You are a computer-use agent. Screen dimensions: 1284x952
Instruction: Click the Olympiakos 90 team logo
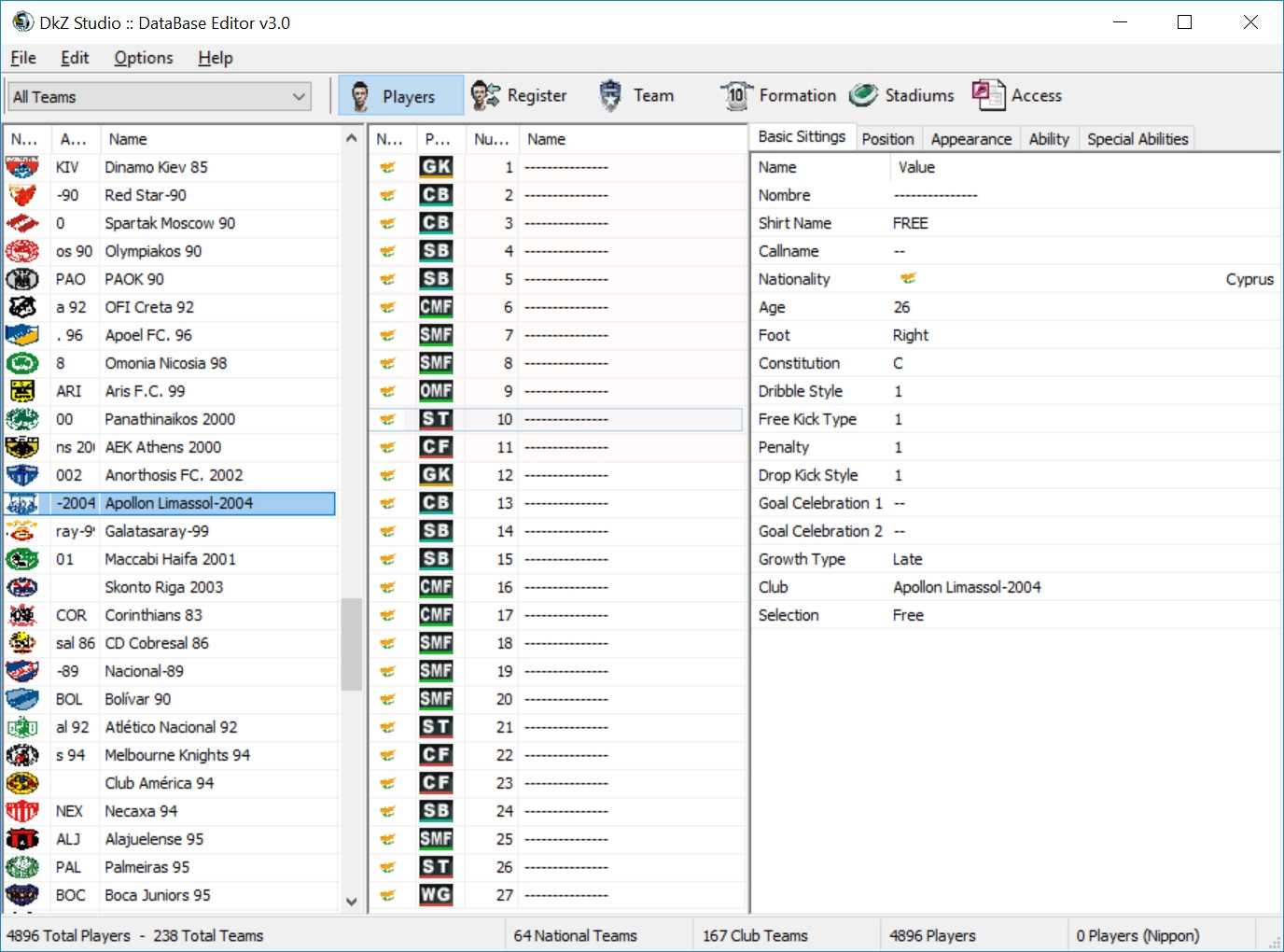coord(22,251)
